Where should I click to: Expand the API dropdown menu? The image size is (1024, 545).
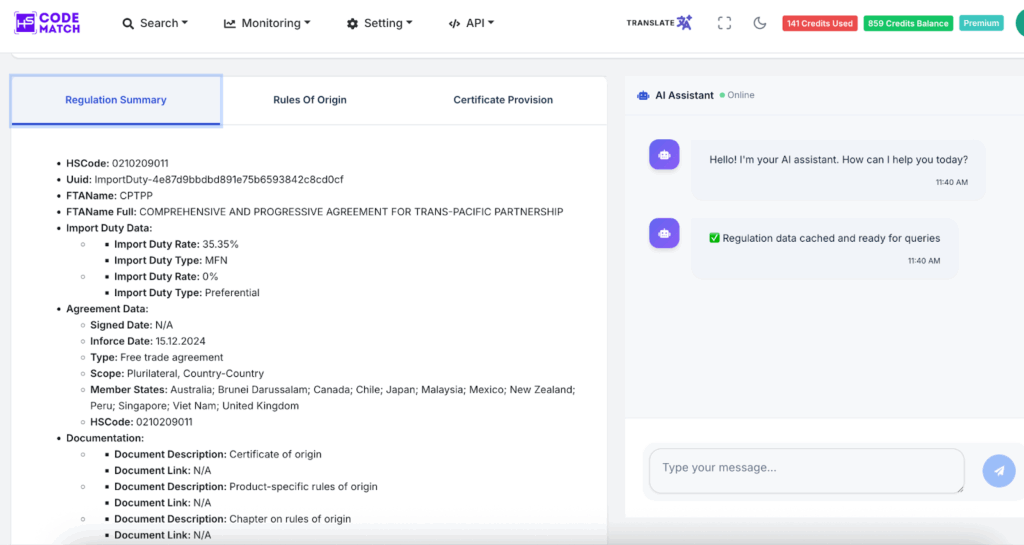471,23
